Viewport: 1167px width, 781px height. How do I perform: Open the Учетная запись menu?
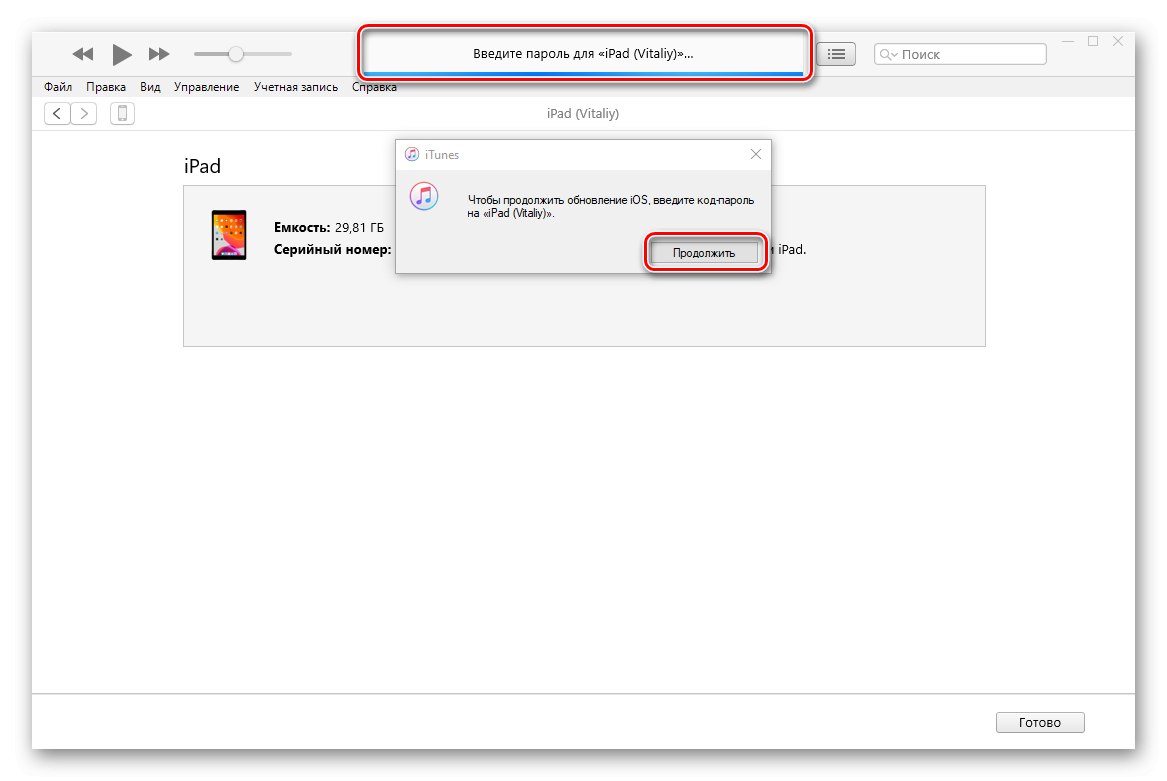pyautogui.click(x=295, y=87)
